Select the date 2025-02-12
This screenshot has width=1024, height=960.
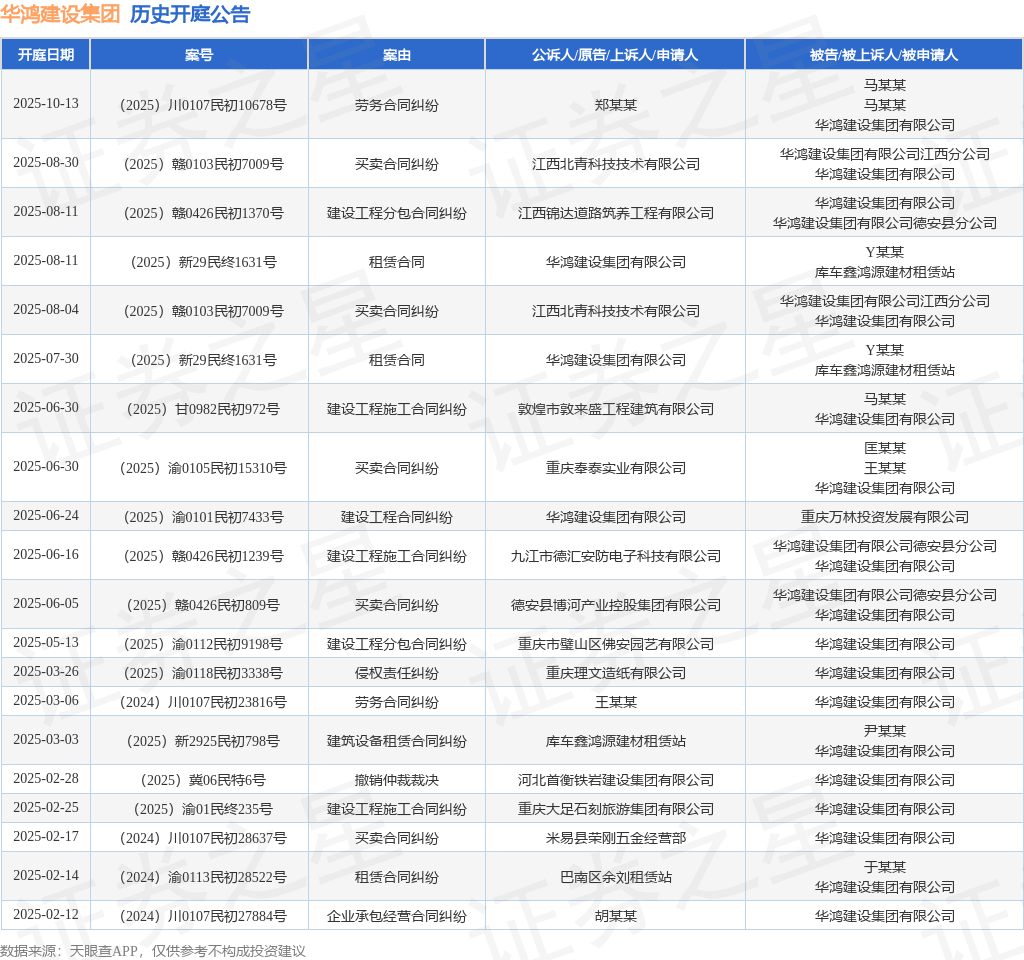[46, 914]
